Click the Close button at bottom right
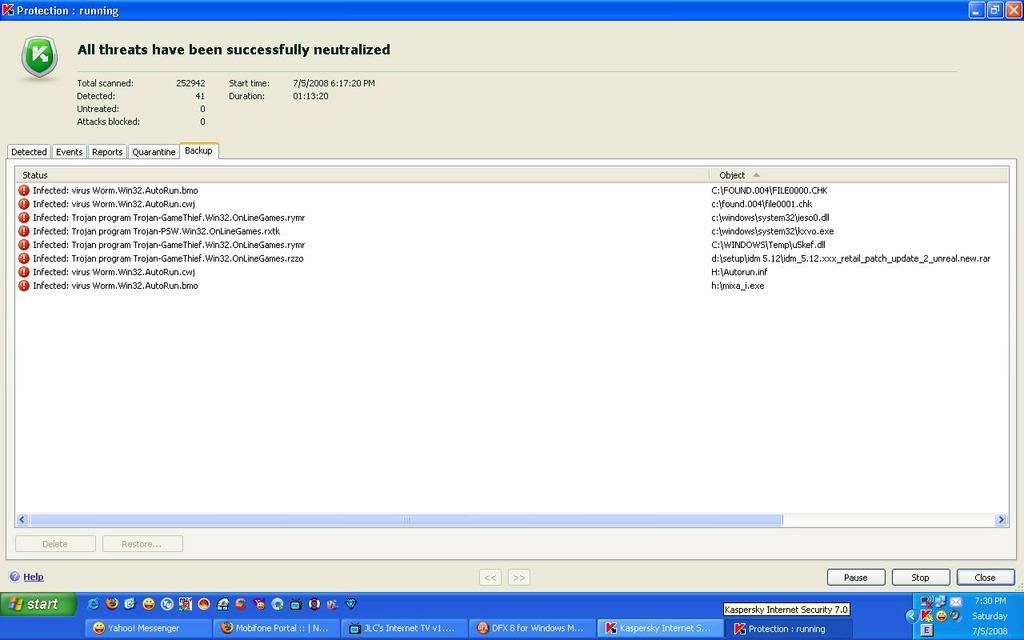 [985, 577]
